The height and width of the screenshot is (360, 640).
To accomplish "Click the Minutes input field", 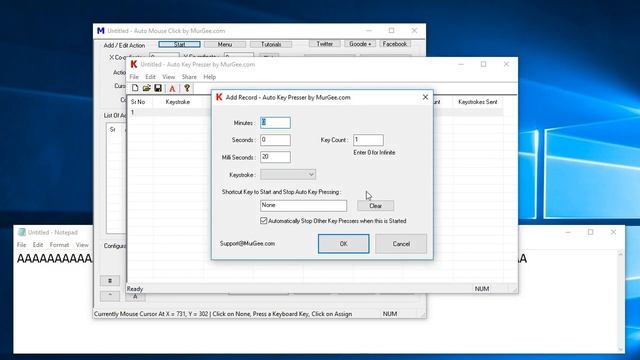I will click(x=276, y=123).
